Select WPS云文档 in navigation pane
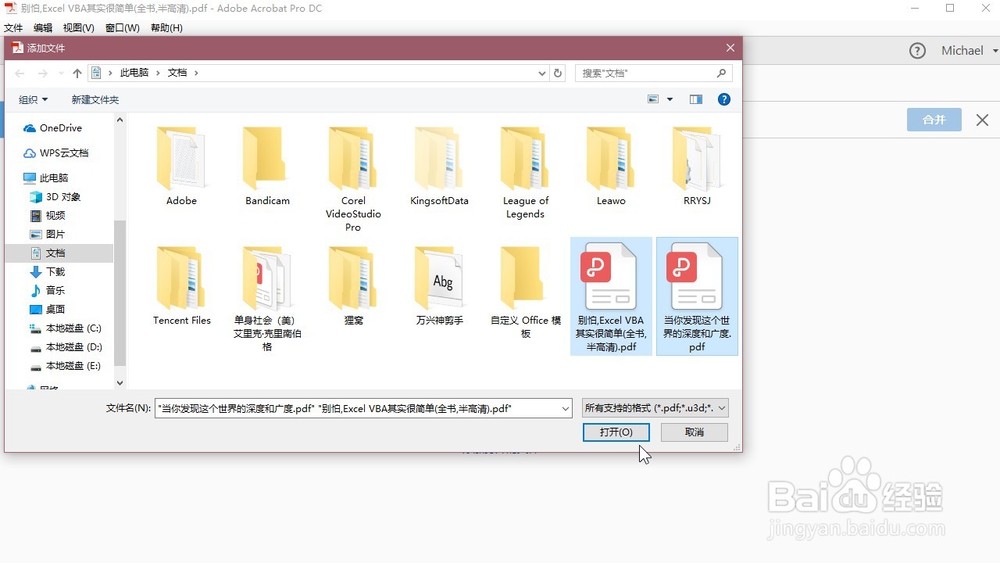 (56, 153)
